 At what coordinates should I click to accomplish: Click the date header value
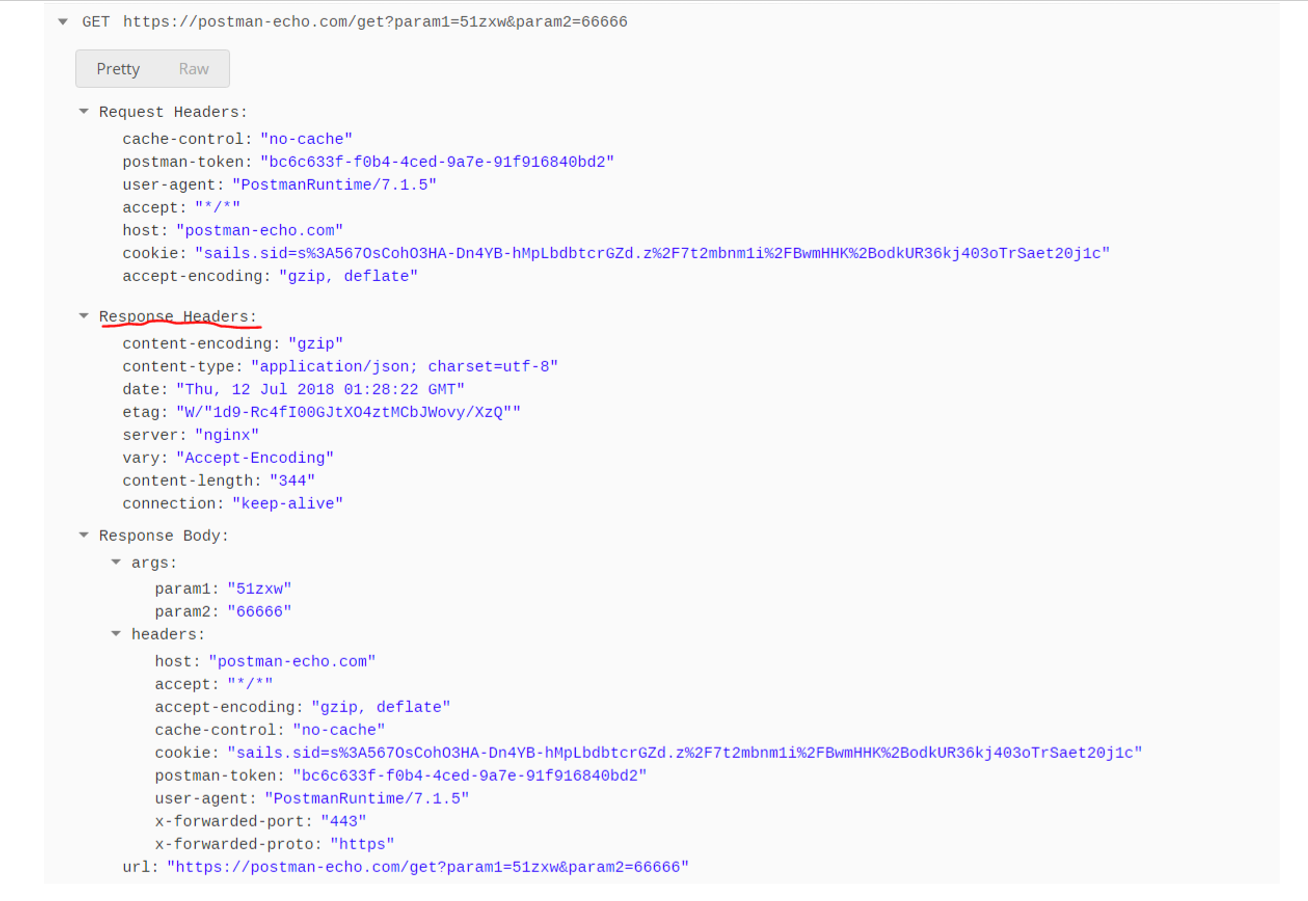(x=320, y=389)
